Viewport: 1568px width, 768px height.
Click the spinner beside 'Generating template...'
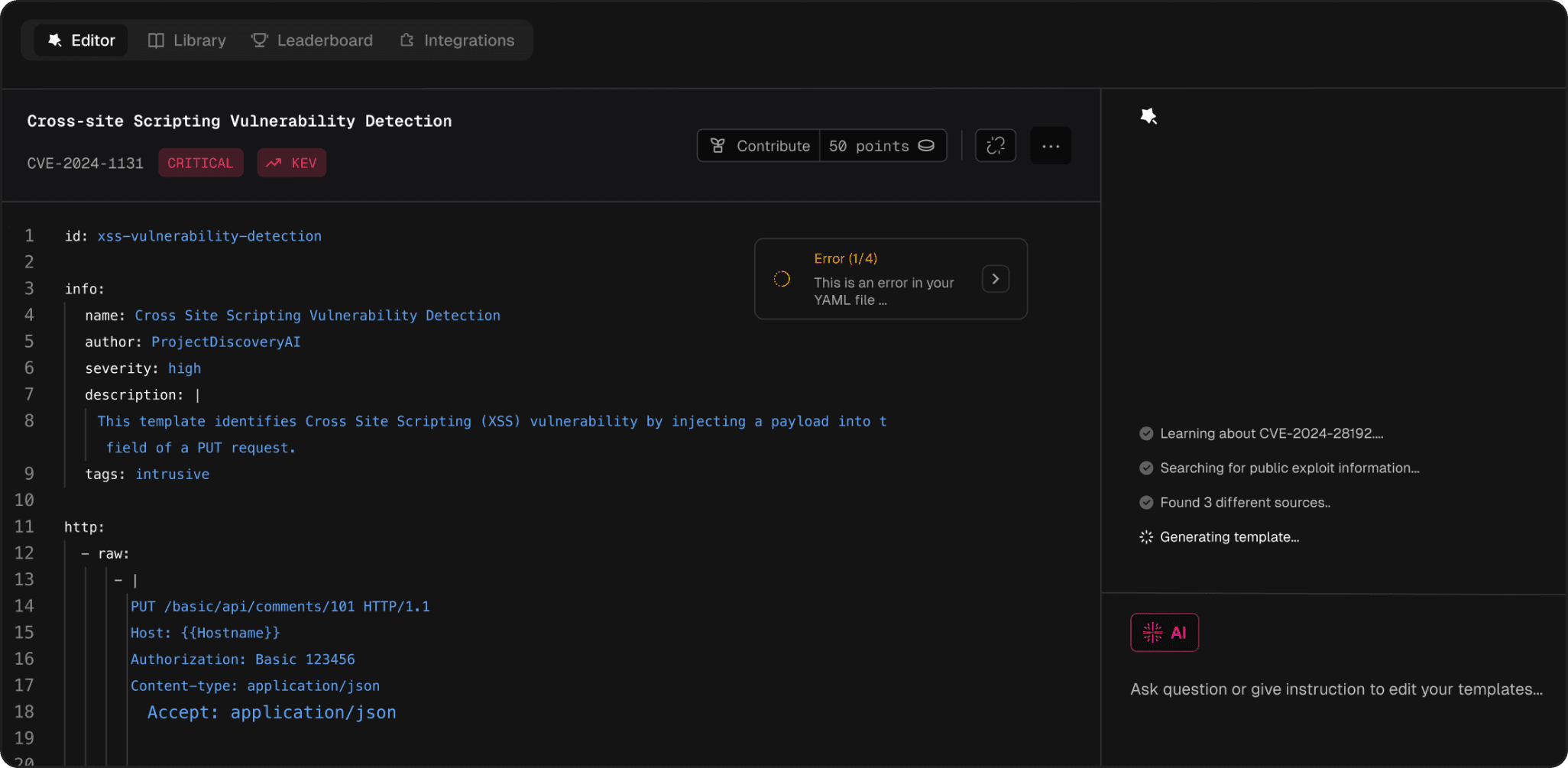[x=1145, y=536]
